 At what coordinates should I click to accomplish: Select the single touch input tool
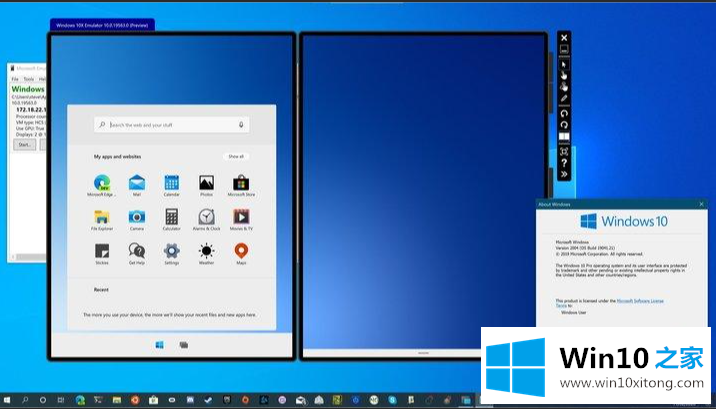564,75
